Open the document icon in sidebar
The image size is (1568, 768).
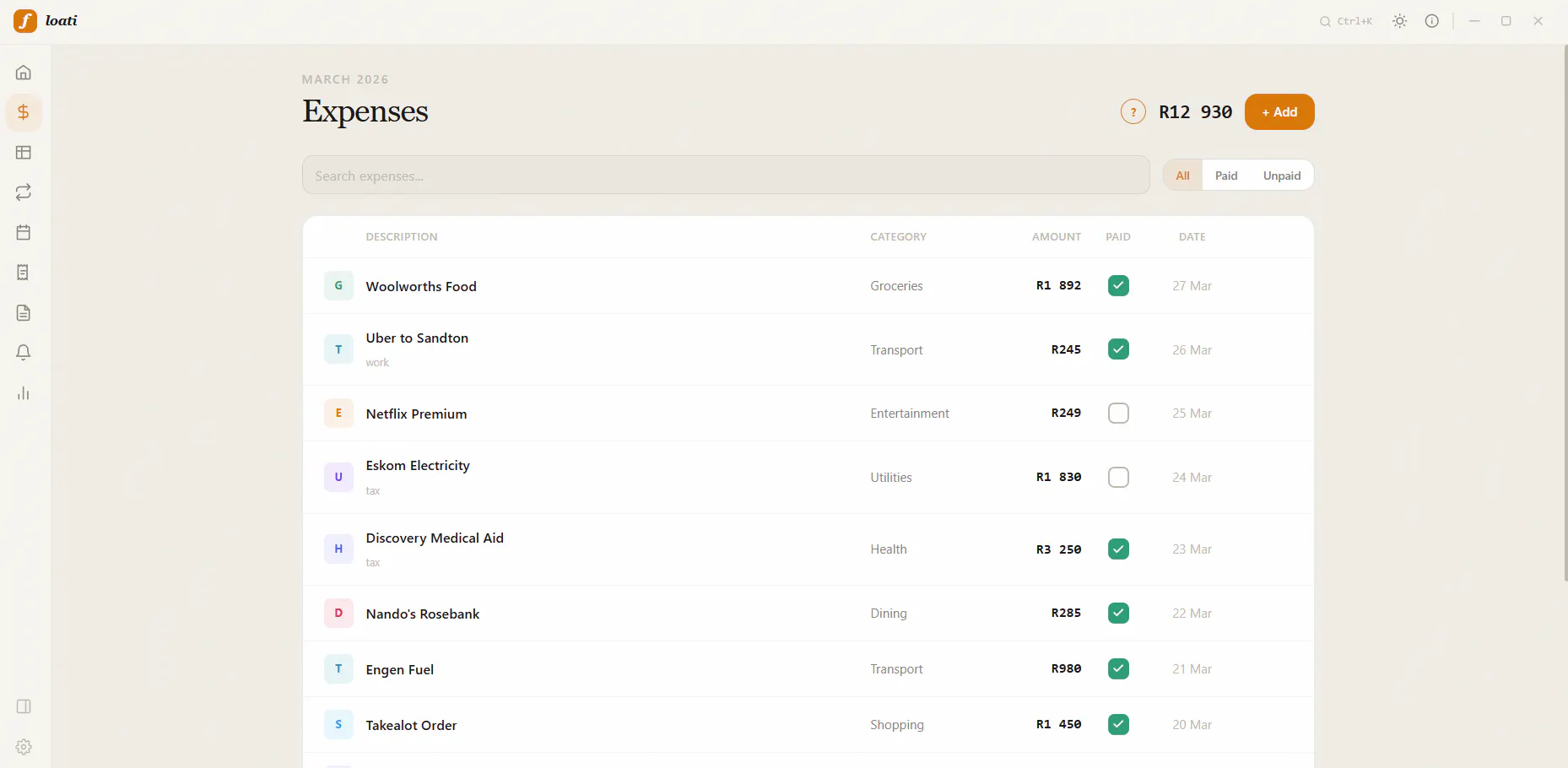coord(24,313)
